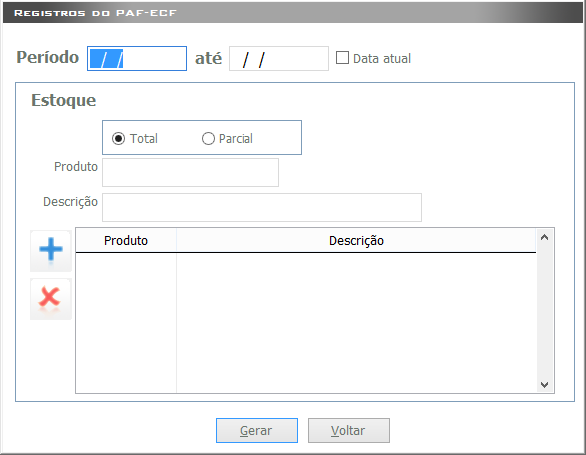This screenshot has width=586, height=455.
Task: Click the Registros do PAF-ECF title bar
Action: pos(293,13)
